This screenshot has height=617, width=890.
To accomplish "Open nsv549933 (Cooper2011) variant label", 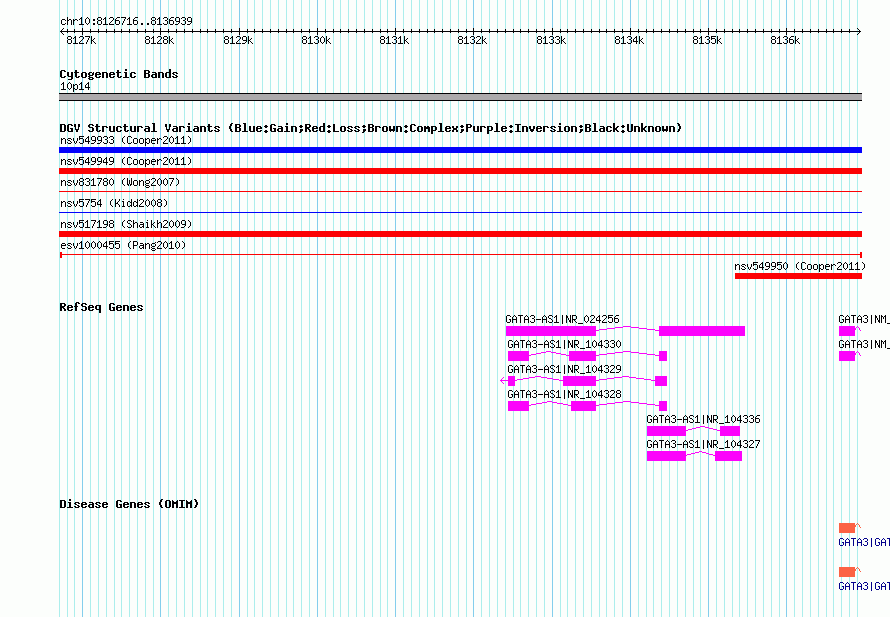I will point(126,140).
